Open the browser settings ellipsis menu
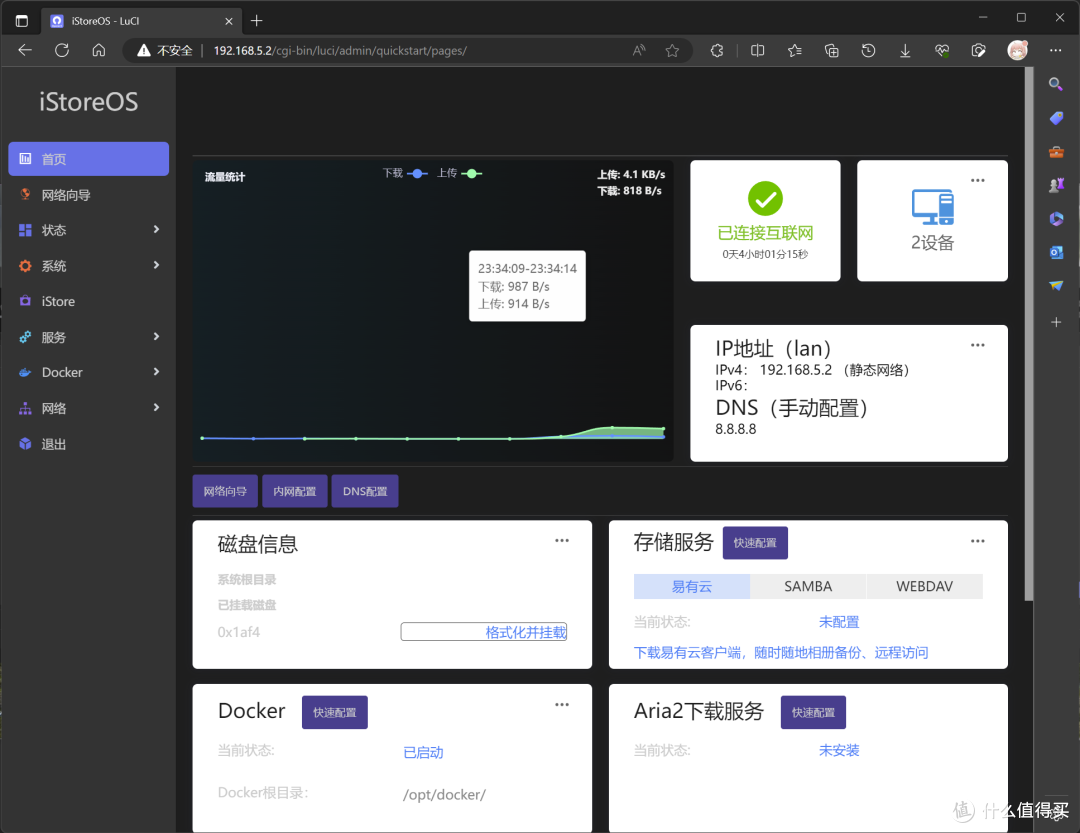1080x833 pixels. [1055, 50]
